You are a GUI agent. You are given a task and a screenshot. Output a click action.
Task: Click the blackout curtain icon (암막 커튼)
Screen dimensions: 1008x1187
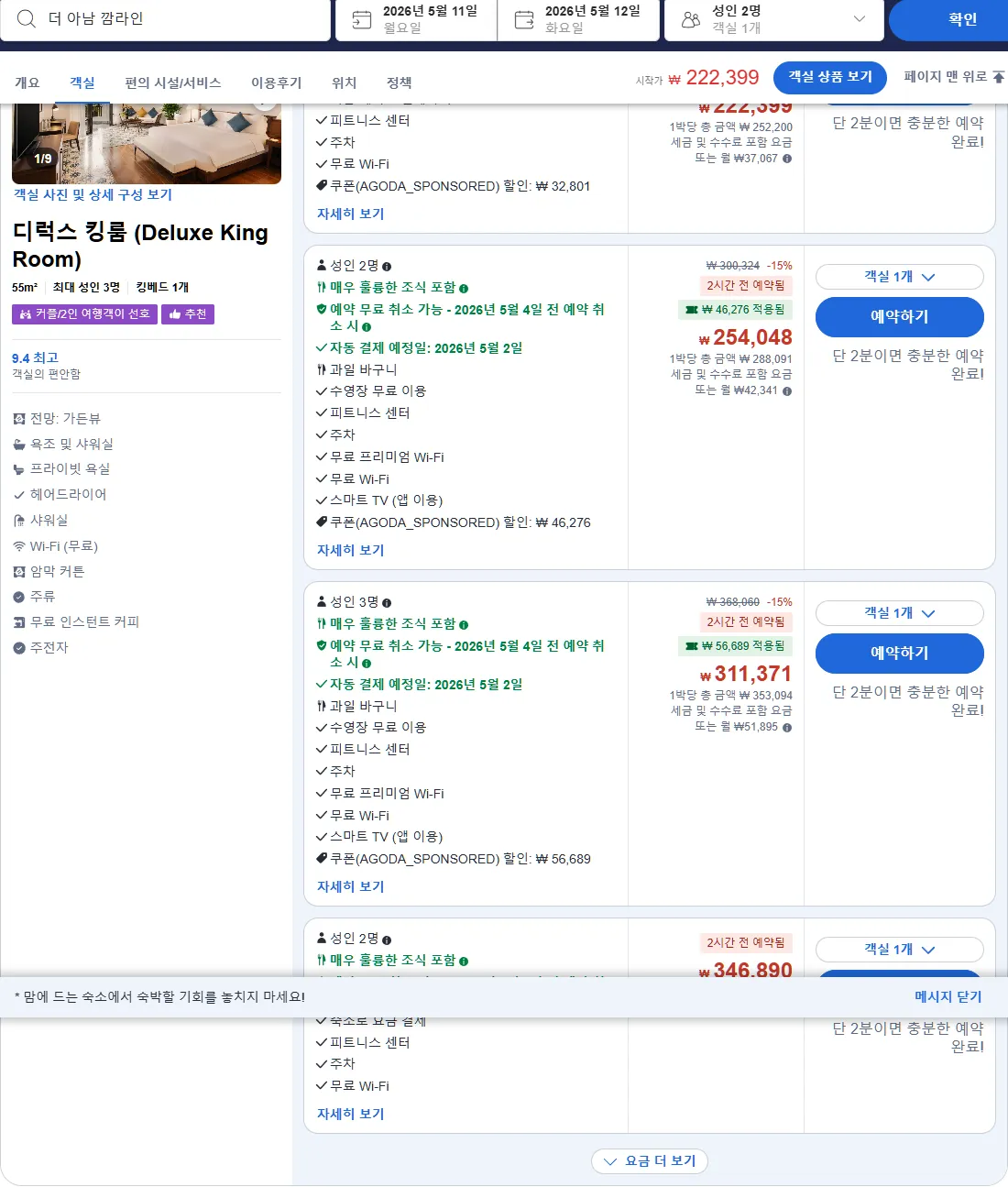(19, 572)
